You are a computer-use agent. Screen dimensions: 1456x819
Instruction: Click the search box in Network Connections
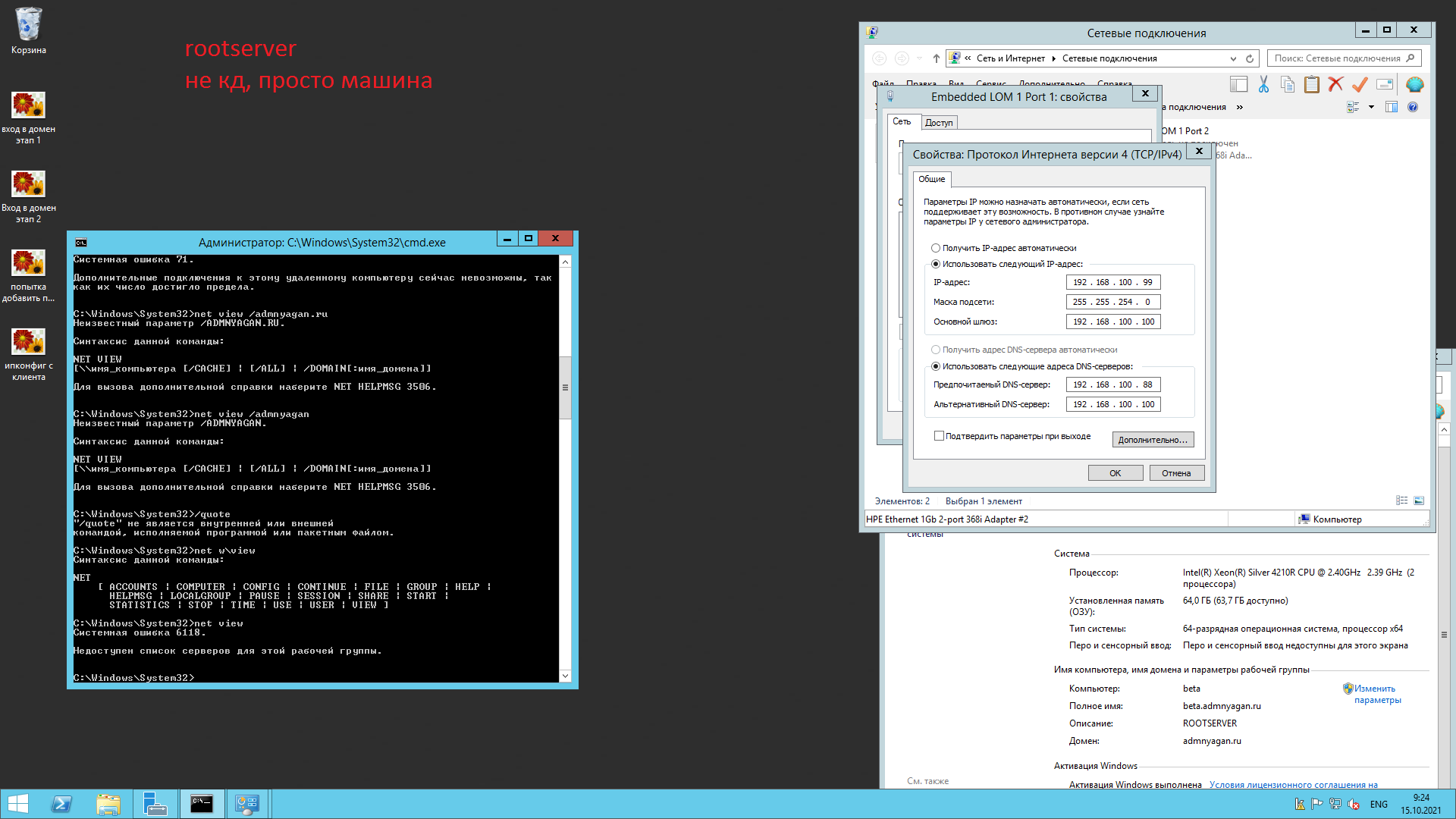(x=1344, y=58)
